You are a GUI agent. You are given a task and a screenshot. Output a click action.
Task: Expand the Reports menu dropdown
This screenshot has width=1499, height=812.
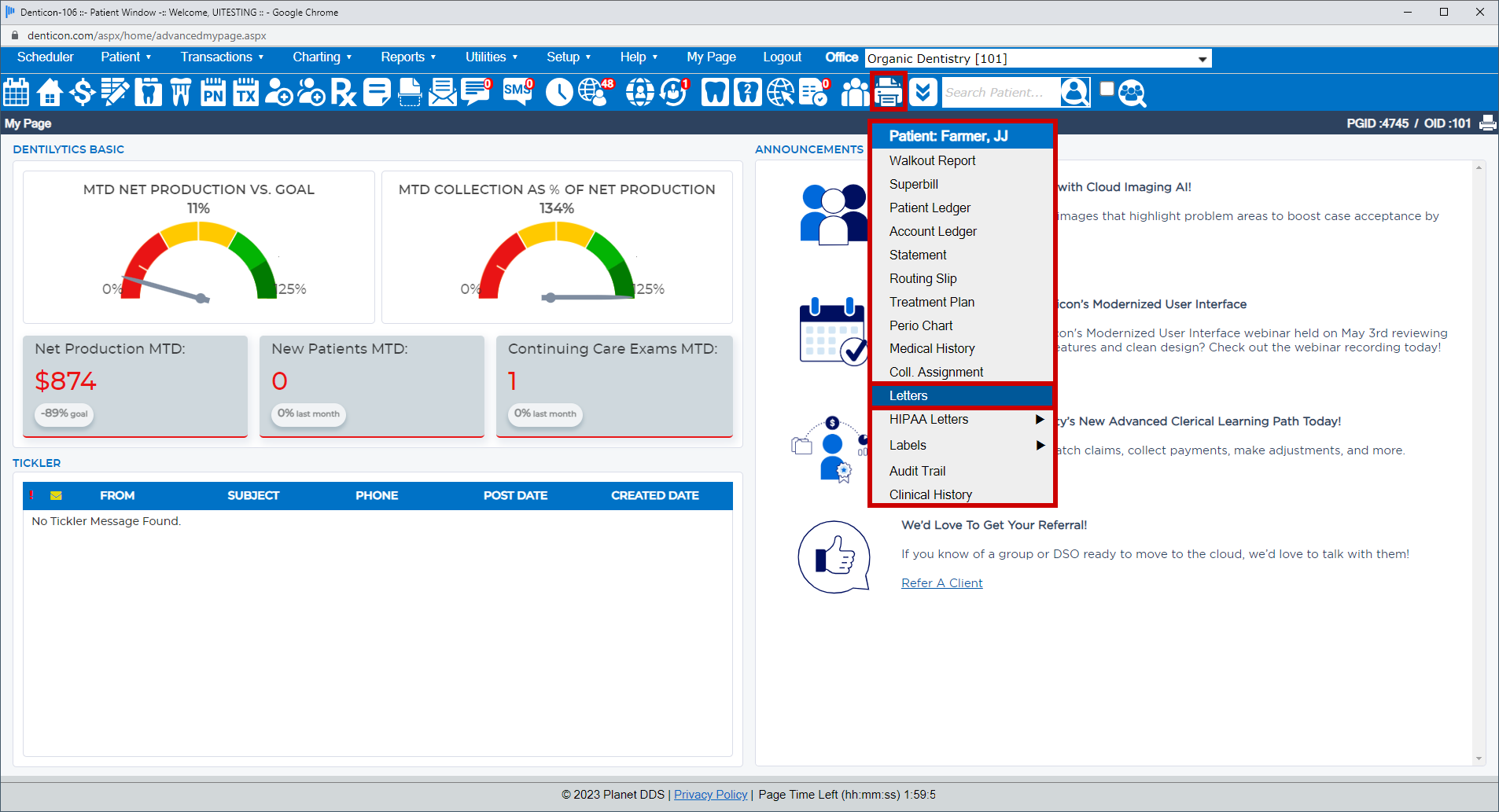[x=408, y=57]
